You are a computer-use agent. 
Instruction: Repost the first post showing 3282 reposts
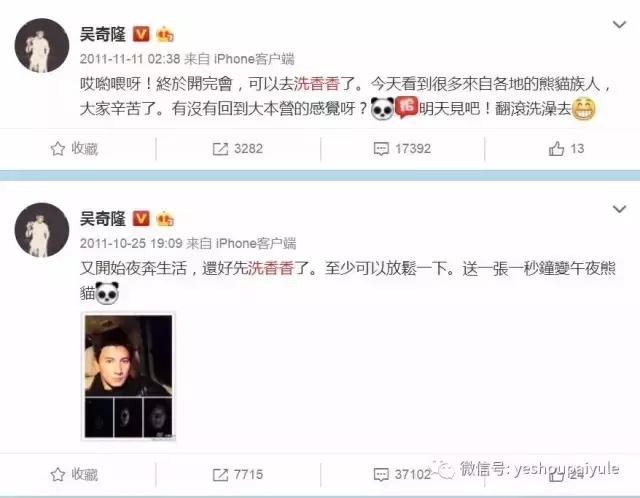[x=238, y=149]
